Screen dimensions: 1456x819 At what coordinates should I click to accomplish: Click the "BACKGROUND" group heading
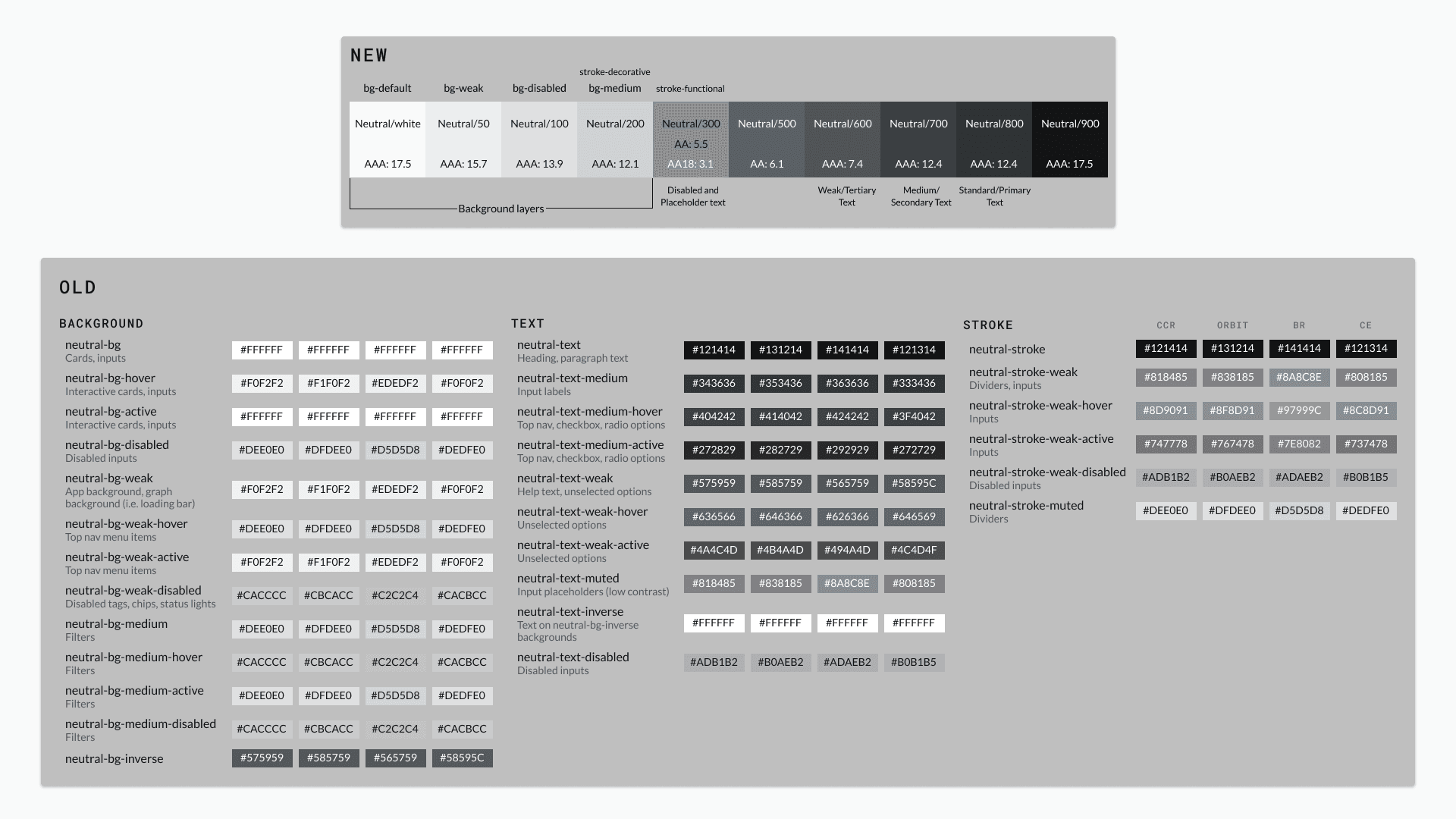[102, 324]
